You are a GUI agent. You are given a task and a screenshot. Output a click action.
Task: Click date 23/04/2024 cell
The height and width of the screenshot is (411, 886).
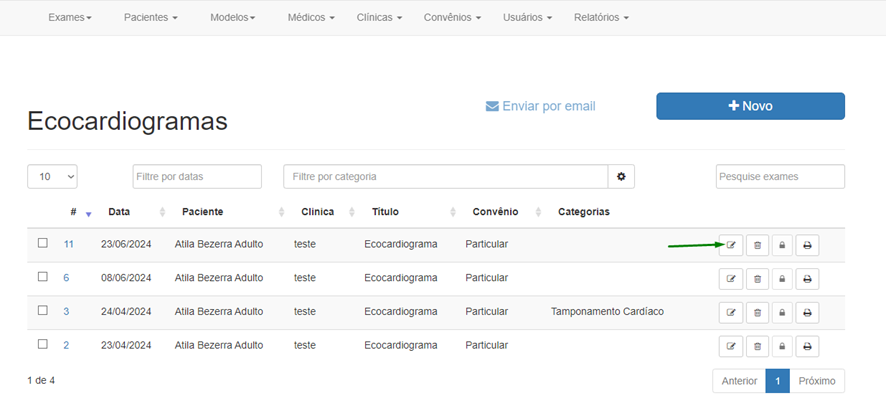(126, 345)
